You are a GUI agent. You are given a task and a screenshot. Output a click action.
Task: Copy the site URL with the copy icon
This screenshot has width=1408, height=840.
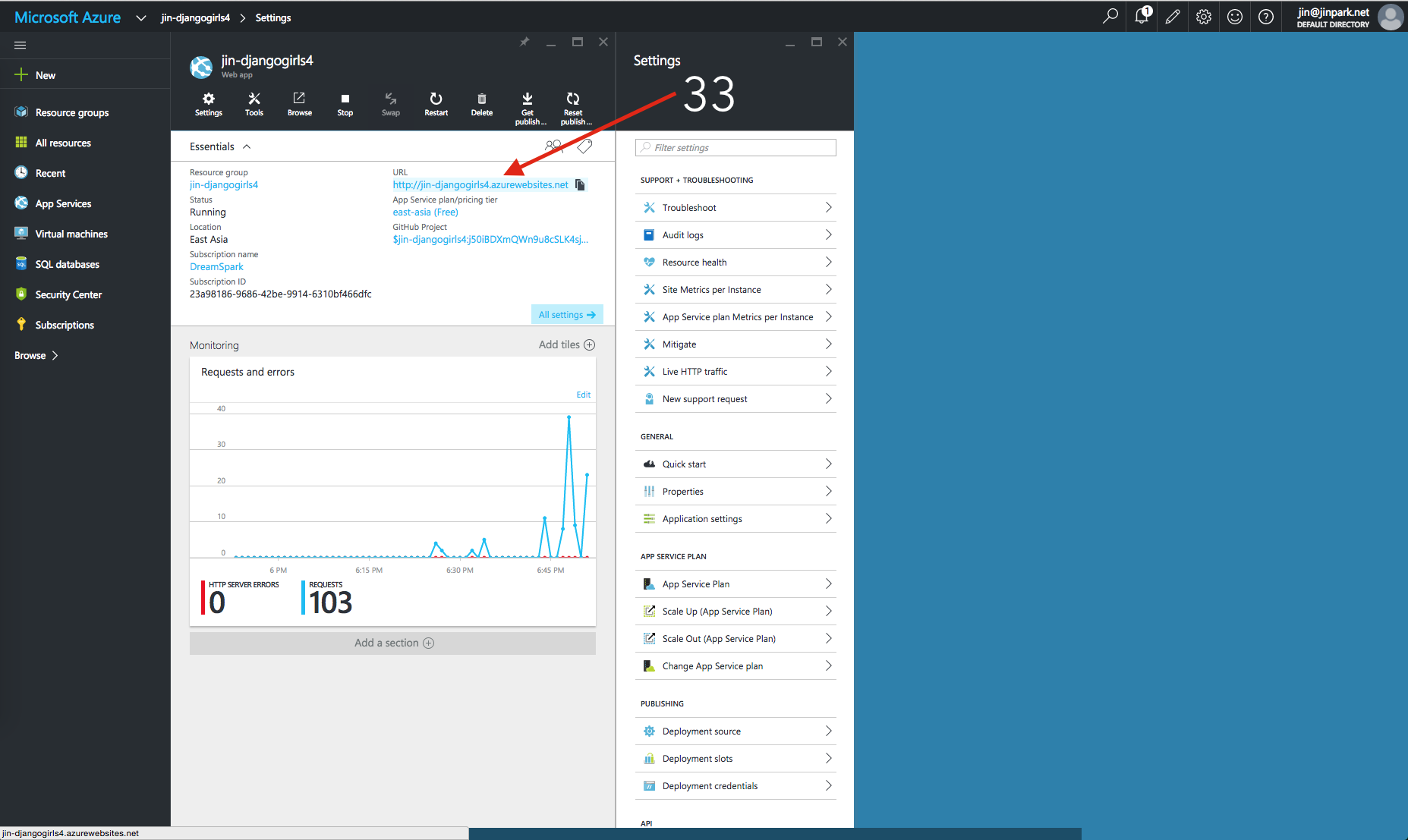[x=580, y=185]
